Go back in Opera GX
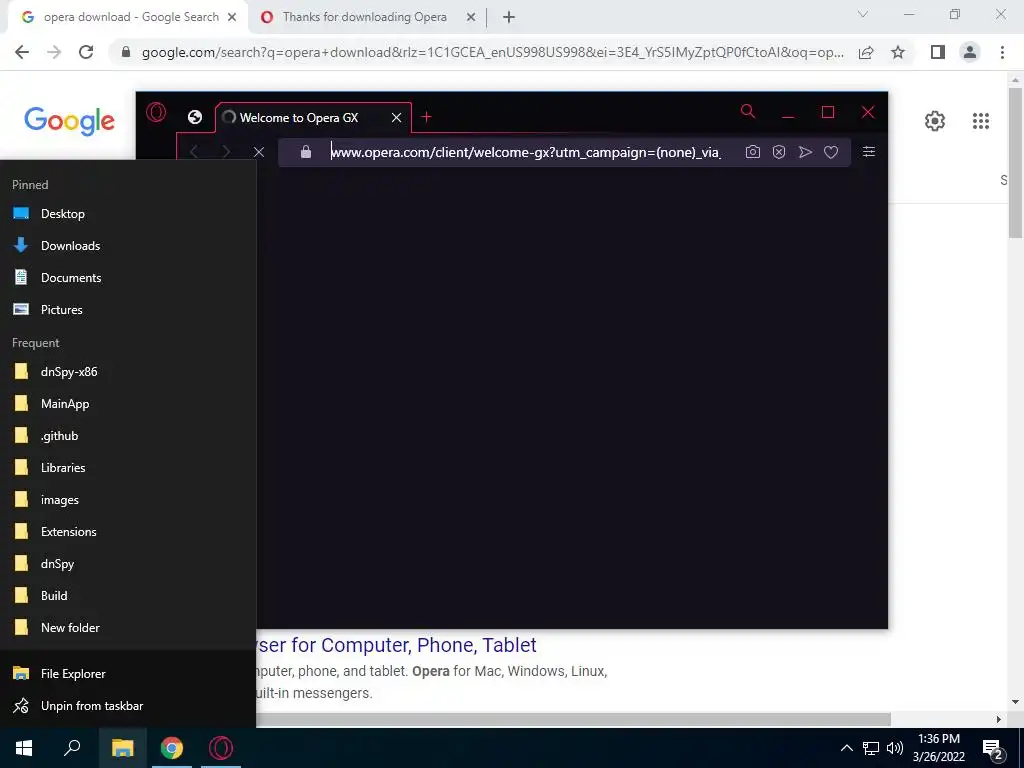The width and height of the screenshot is (1024, 768). point(193,152)
